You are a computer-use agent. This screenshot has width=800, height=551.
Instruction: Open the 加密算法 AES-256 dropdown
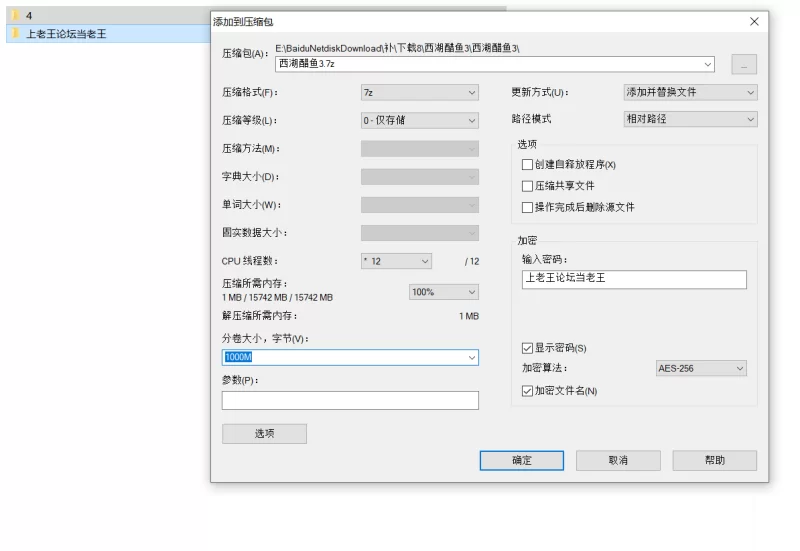pyautogui.click(x=701, y=368)
